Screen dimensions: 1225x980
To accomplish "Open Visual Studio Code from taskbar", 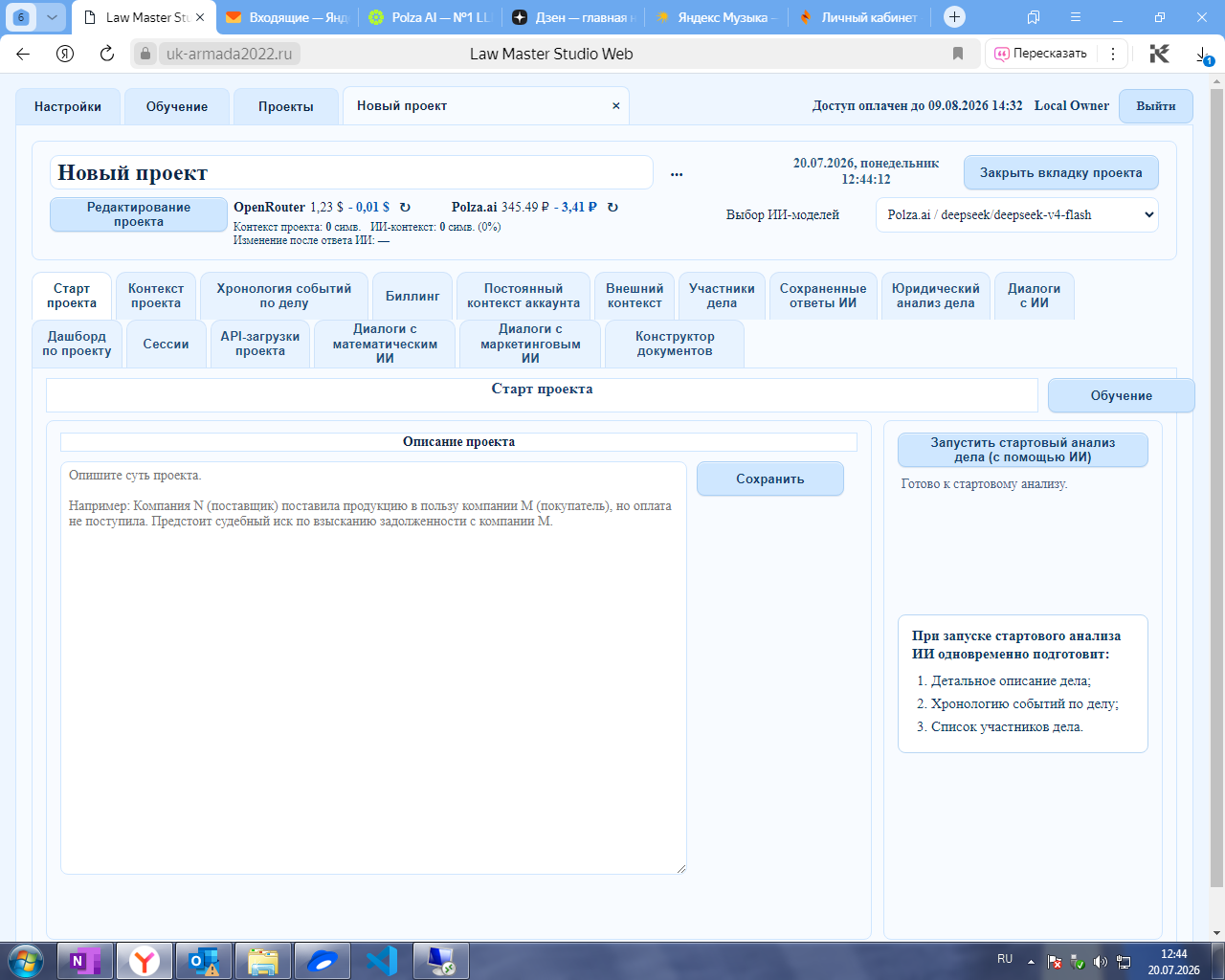I will (x=381, y=960).
